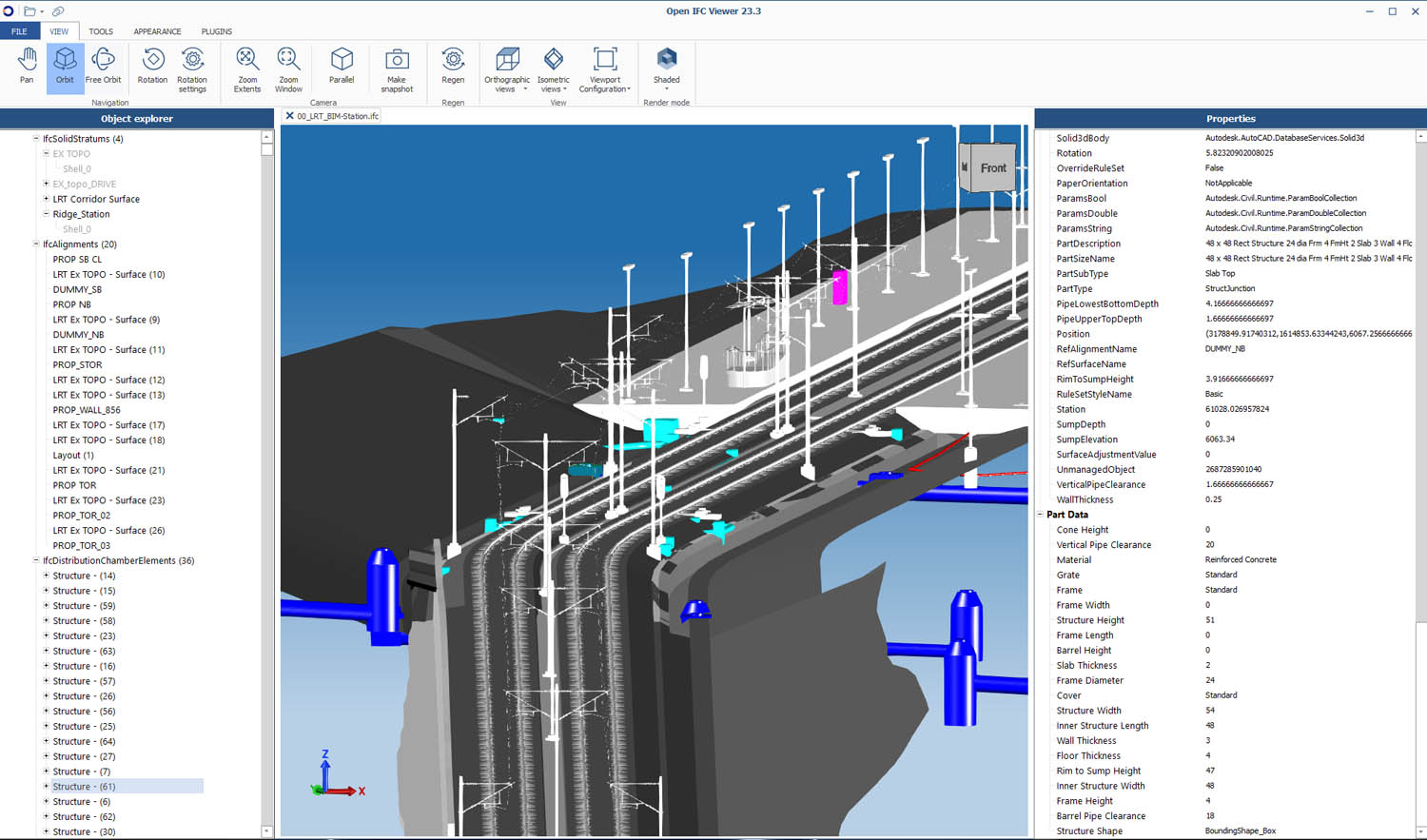The width and height of the screenshot is (1427, 840).
Task: Select PROP_TOR_02 item
Action: [82, 516]
